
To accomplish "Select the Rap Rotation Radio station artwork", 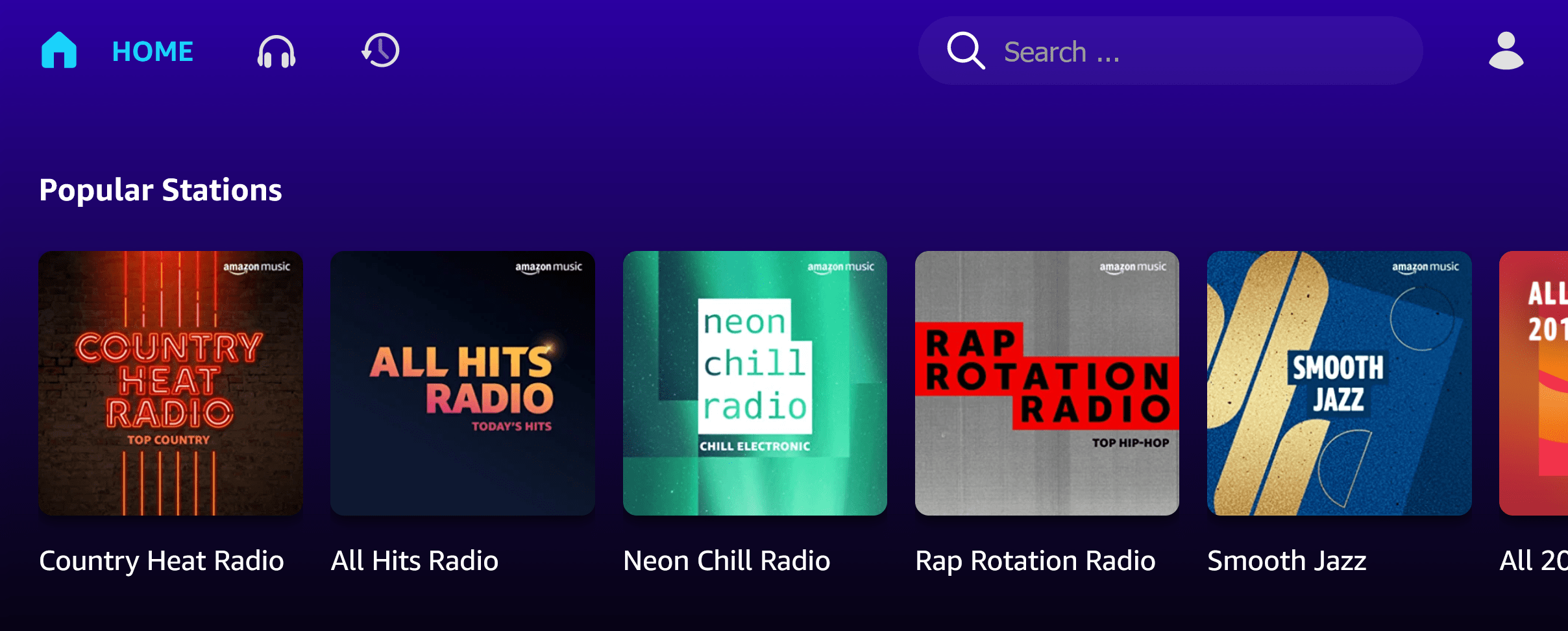I will [x=1047, y=383].
